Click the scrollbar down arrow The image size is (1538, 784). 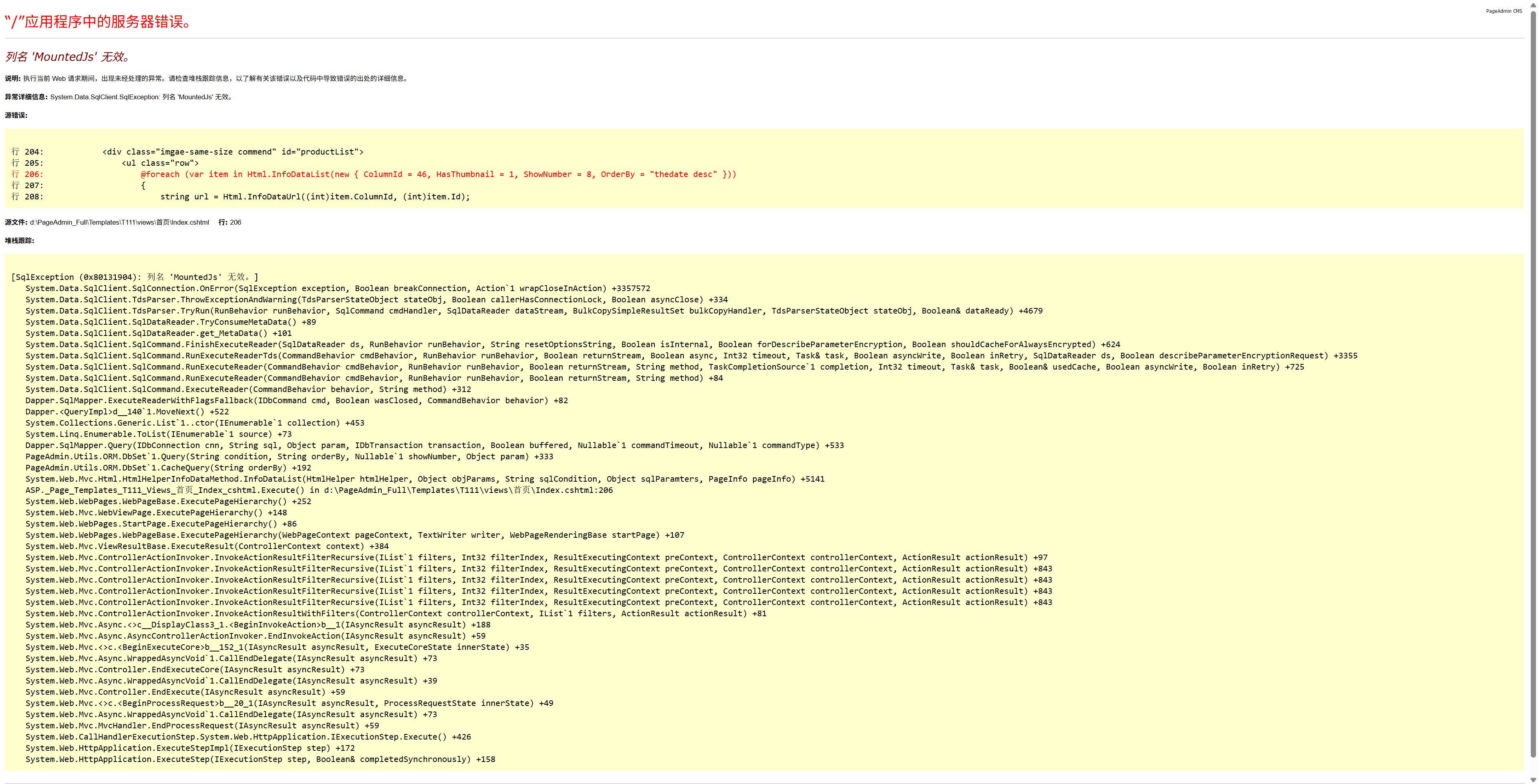(x=1533, y=780)
